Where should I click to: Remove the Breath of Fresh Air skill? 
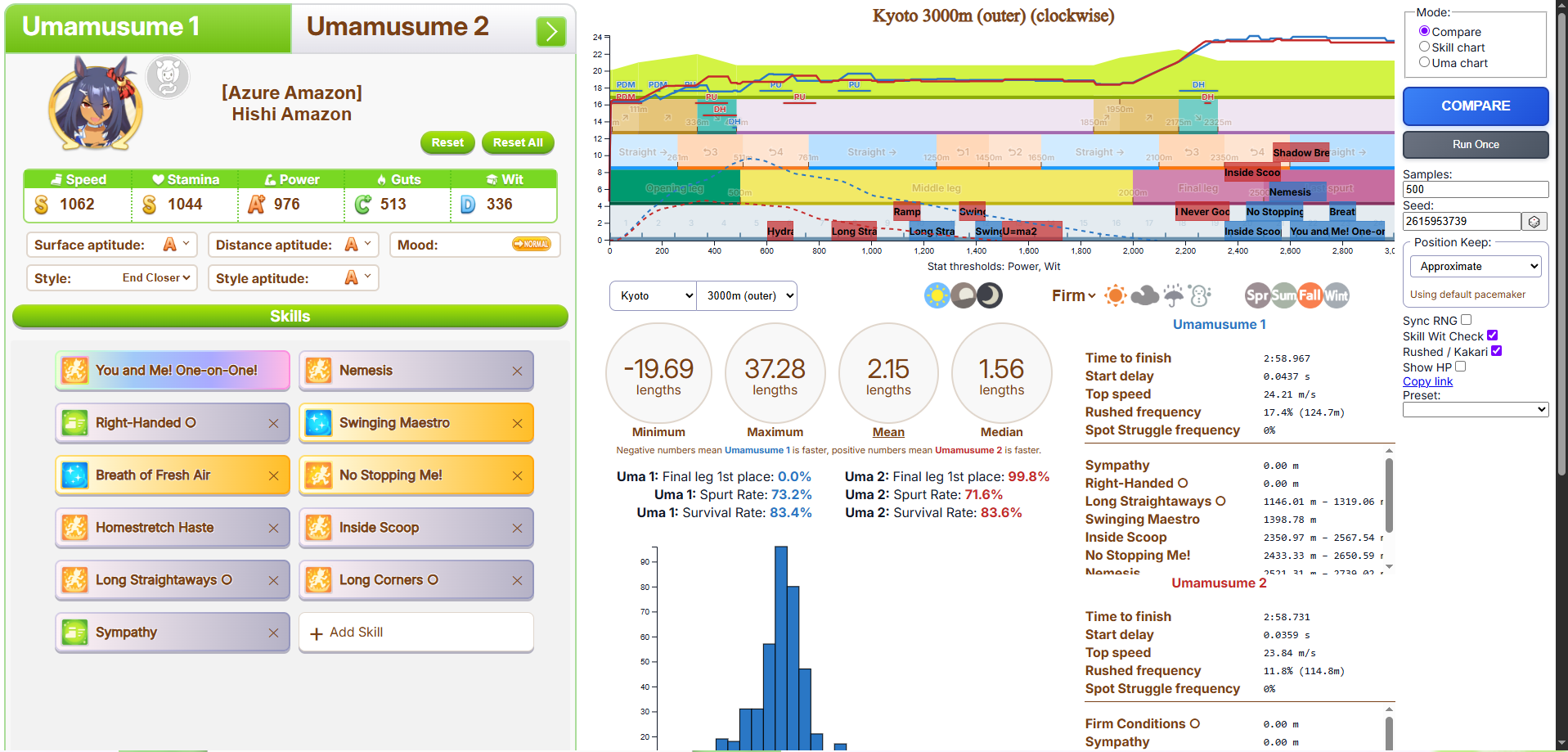[273, 476]
